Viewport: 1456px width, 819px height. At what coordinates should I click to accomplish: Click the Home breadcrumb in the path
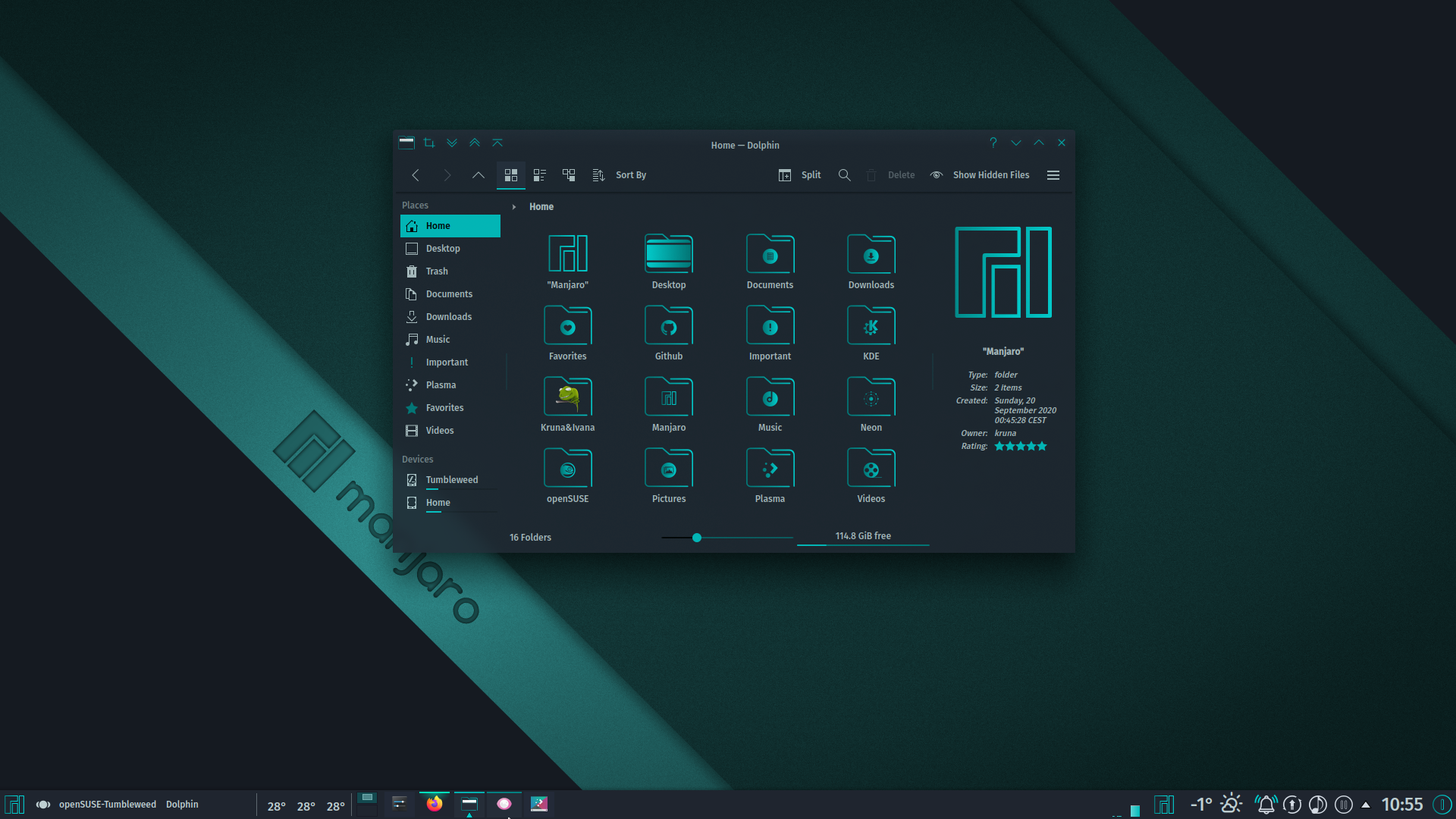click(541, 207)
